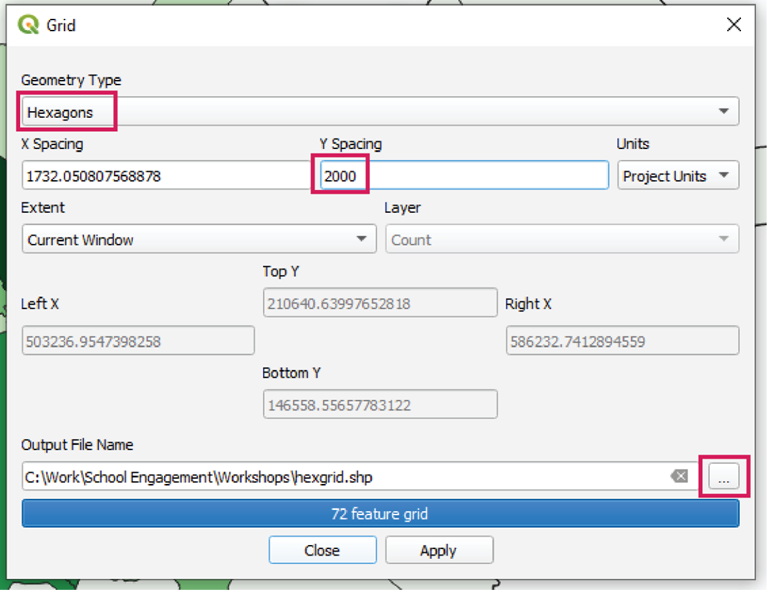The height and width of the screenshot is (590, 767).
Task: Click the Grid title bar text
Action: pyautogui.click(x=61, y=25)
